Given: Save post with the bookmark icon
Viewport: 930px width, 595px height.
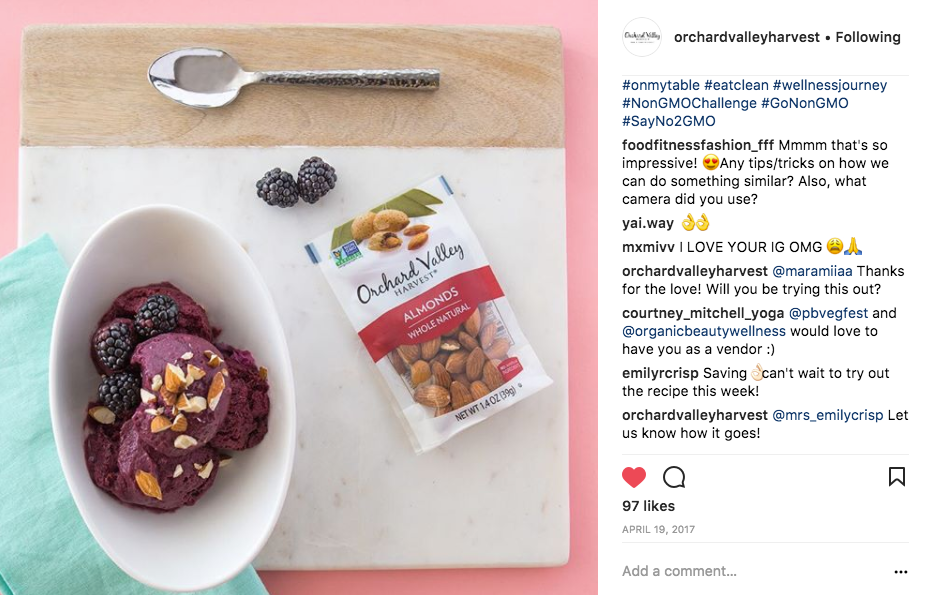Looking at the screenshot, I should tap(896, 476).
